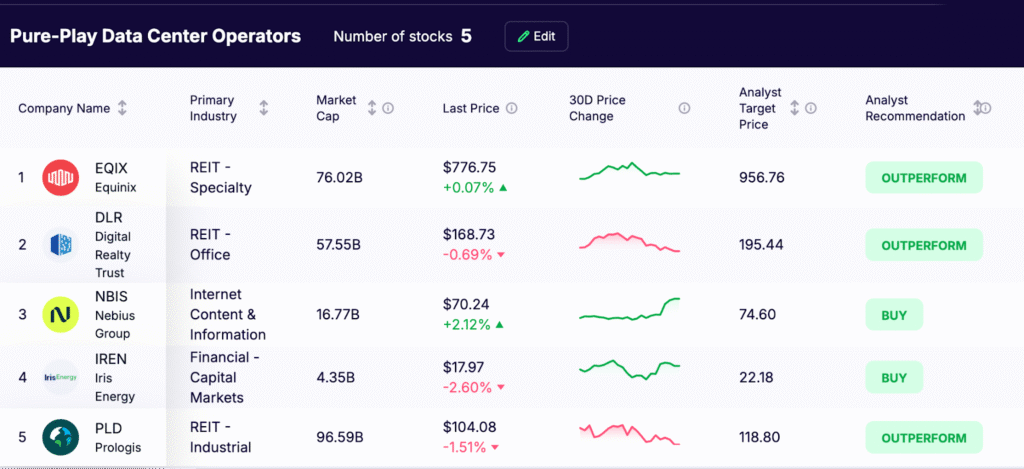This screenshot has height=469, width=1024.
Task: Click target price 118.80
Action: point(760,438)
